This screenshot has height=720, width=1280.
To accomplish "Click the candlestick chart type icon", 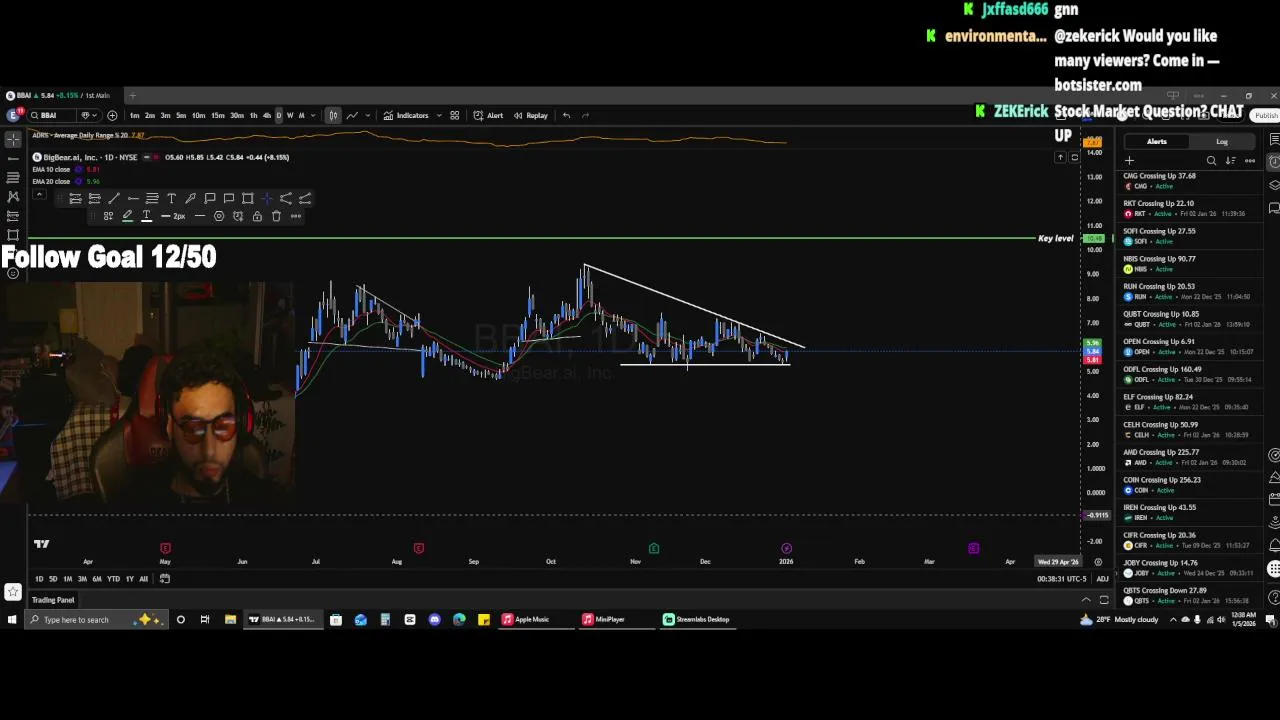I will [x=333, y=115].
